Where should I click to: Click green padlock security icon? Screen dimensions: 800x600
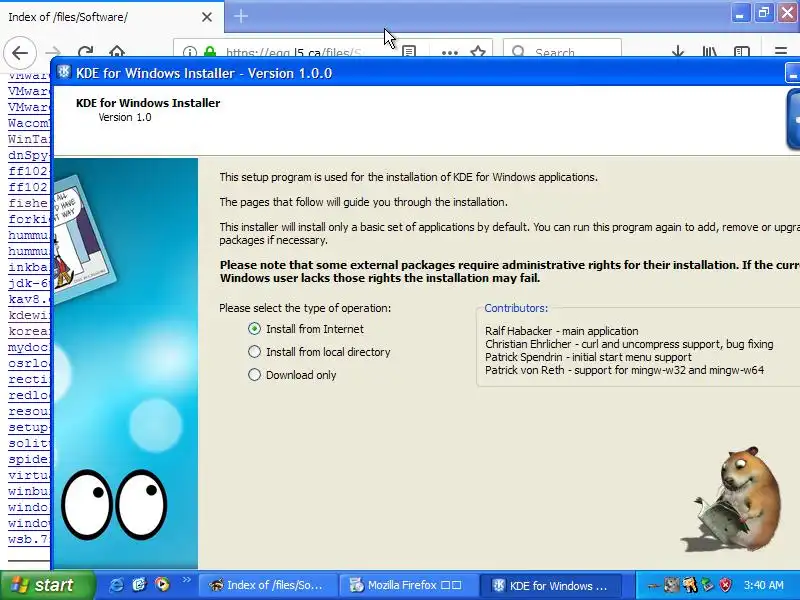pyautogui.click(x=209, y=52)
